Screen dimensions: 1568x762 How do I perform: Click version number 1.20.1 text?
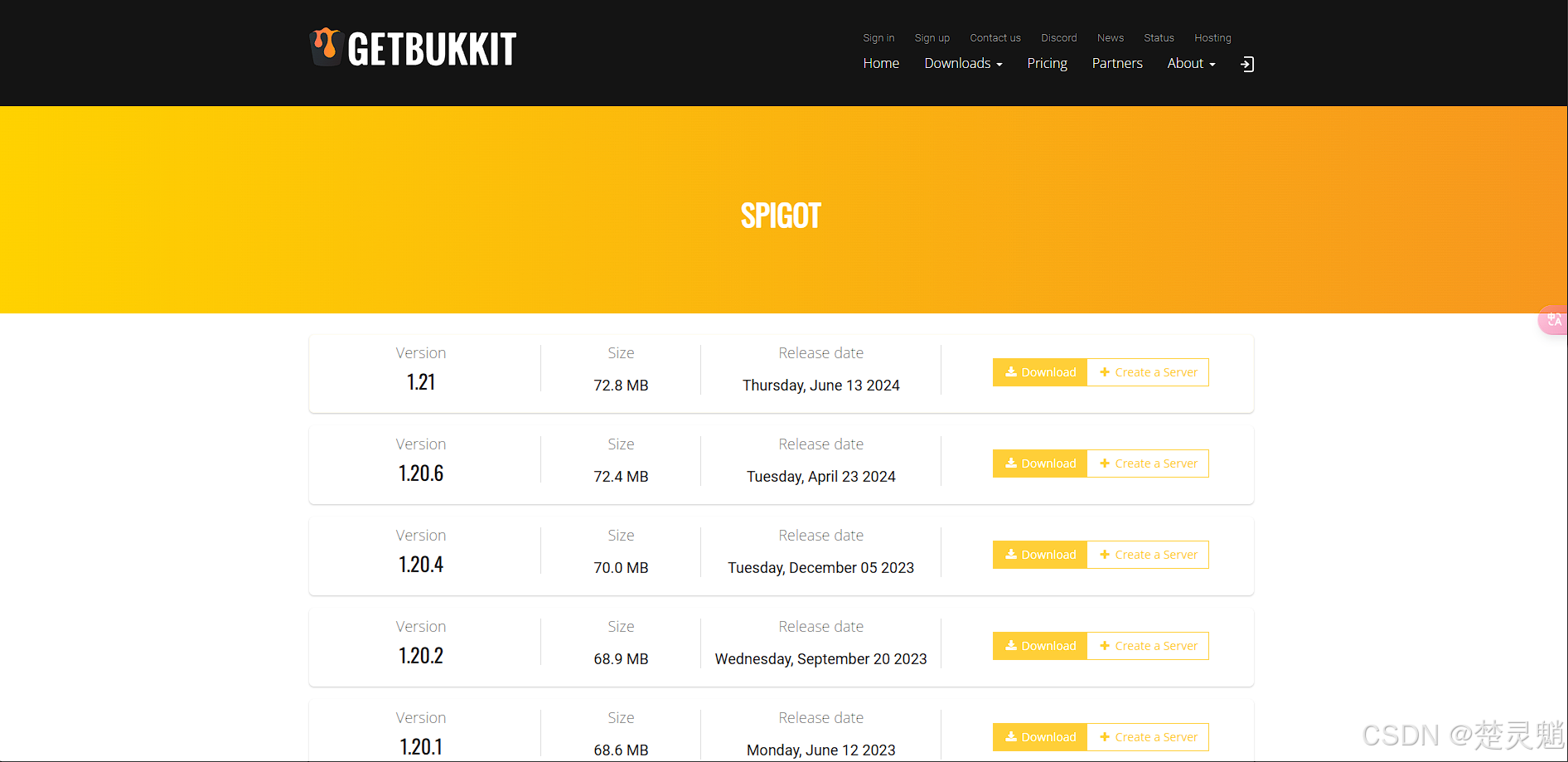pyautogui.click(x=421, y=747)
